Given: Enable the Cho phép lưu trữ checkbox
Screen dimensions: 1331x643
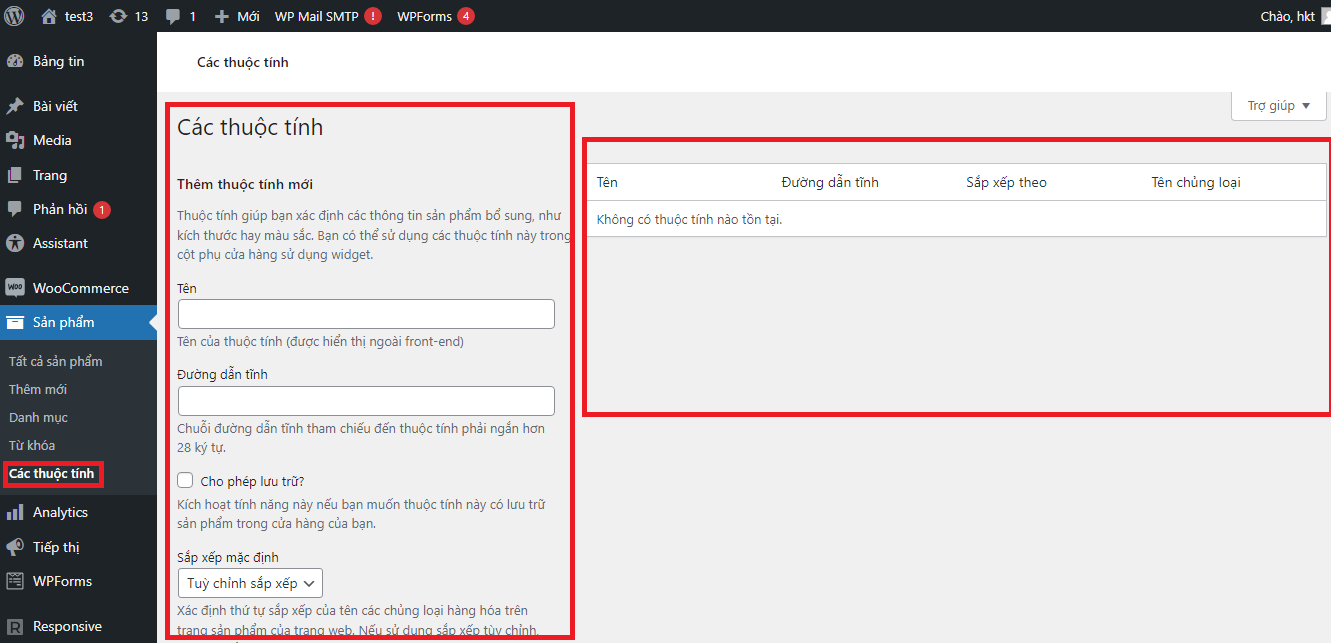Looking at the screenshot, I should [185, 481].
